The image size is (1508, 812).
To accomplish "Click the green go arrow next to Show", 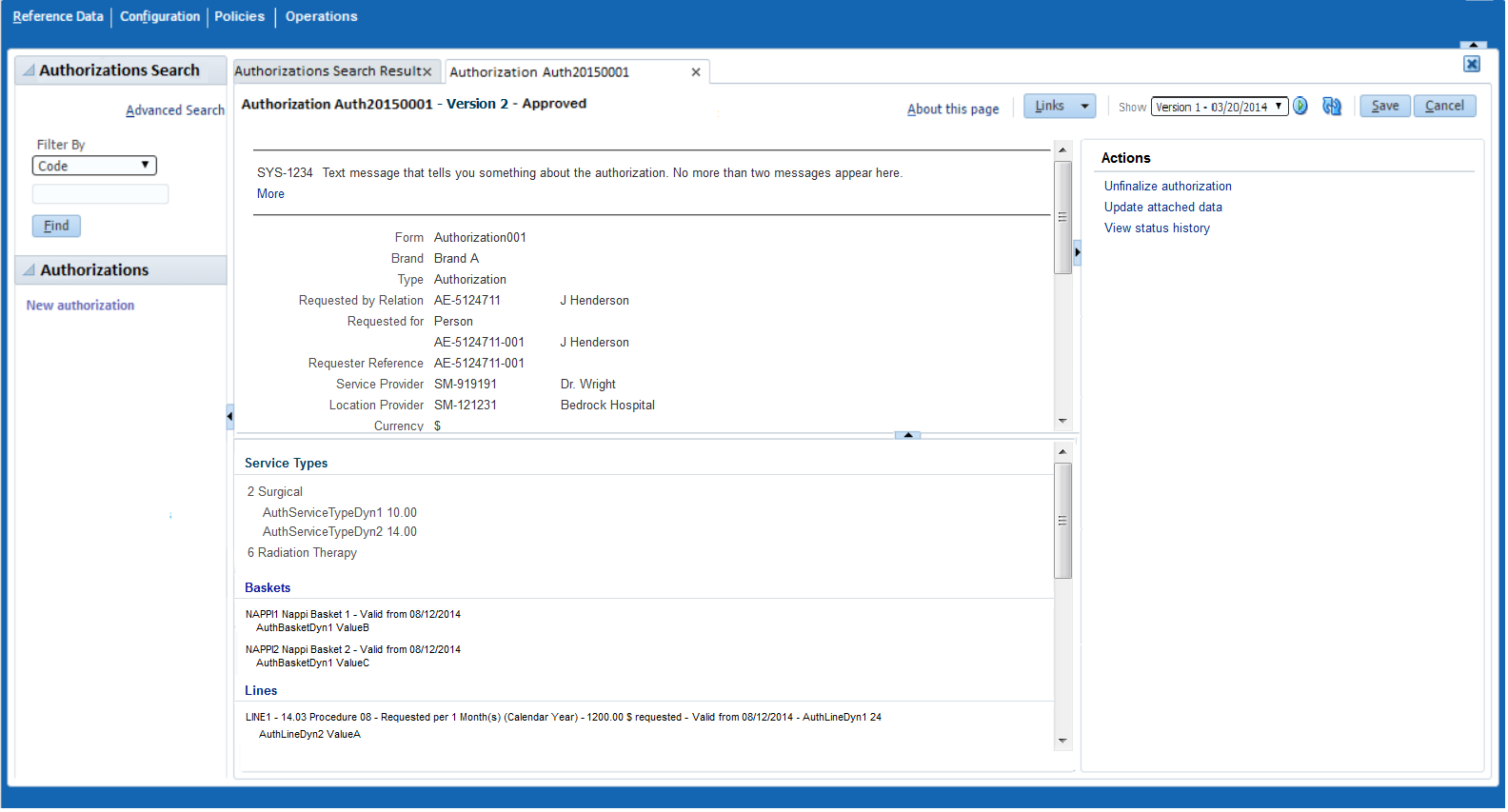I will click(x=1300, y=106).
